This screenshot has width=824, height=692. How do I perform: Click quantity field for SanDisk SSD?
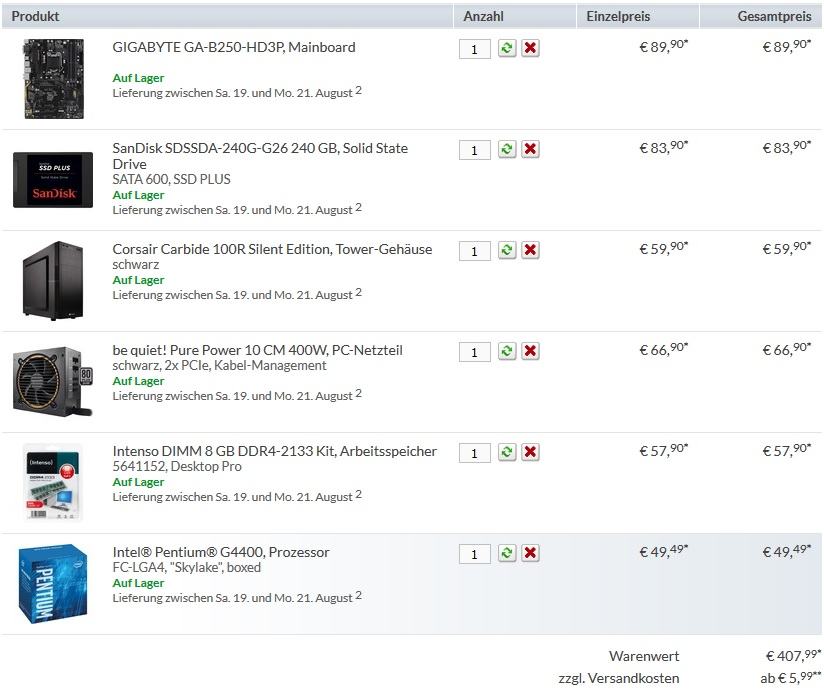[475, 150]
